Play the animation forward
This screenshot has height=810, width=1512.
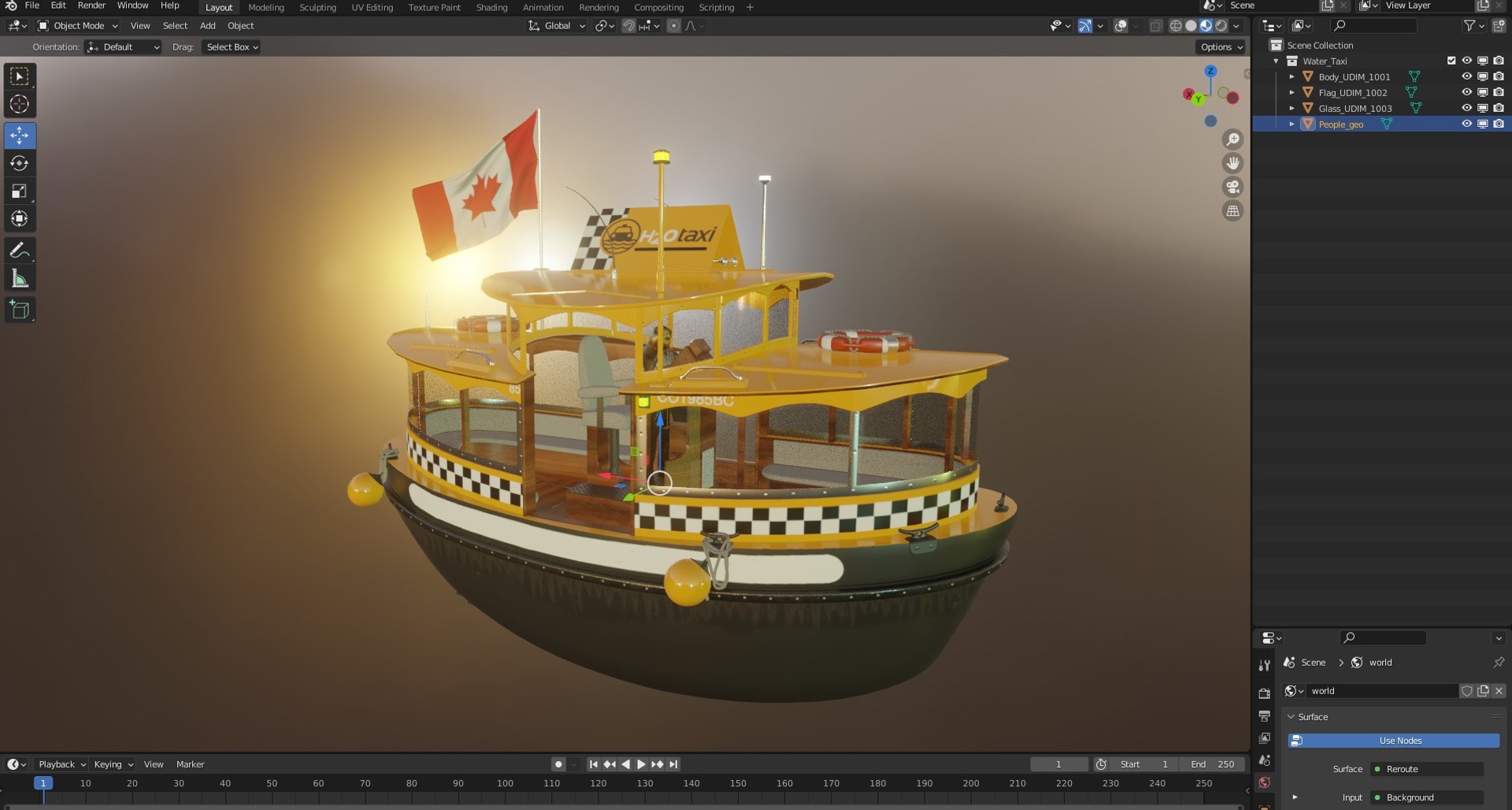641,764
